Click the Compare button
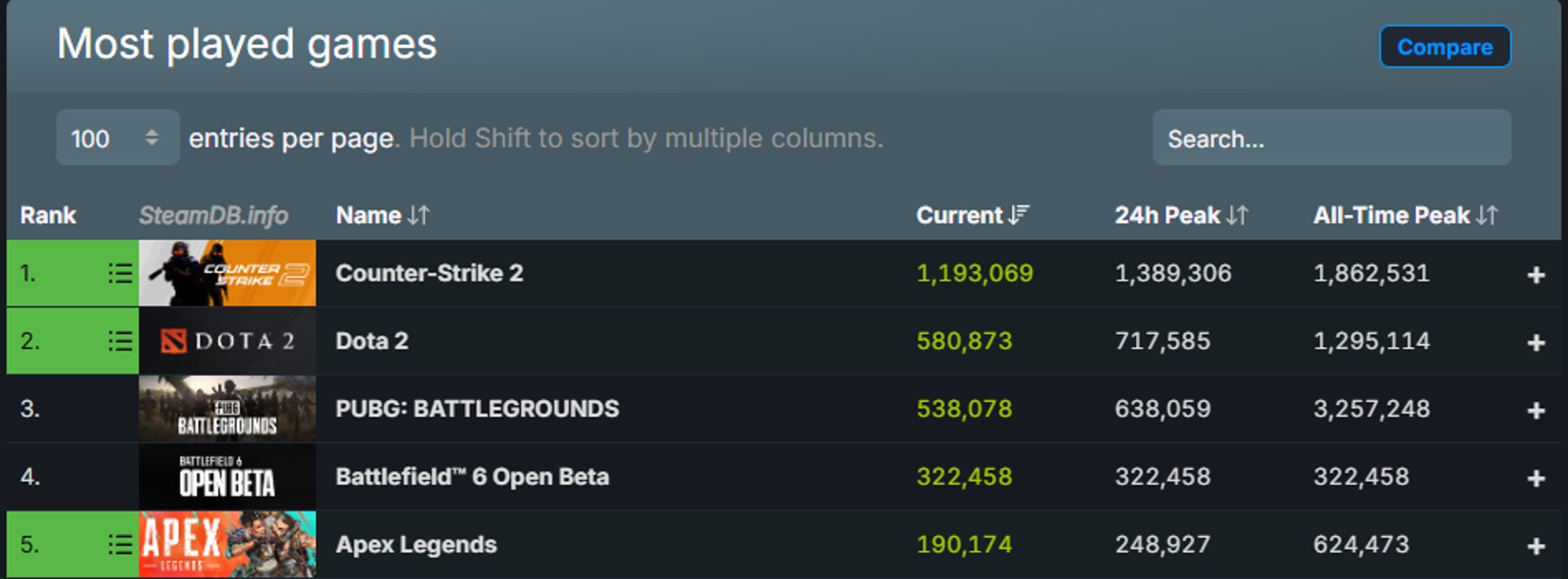This screenshot has height=579, width=1568. (1445, 47)
